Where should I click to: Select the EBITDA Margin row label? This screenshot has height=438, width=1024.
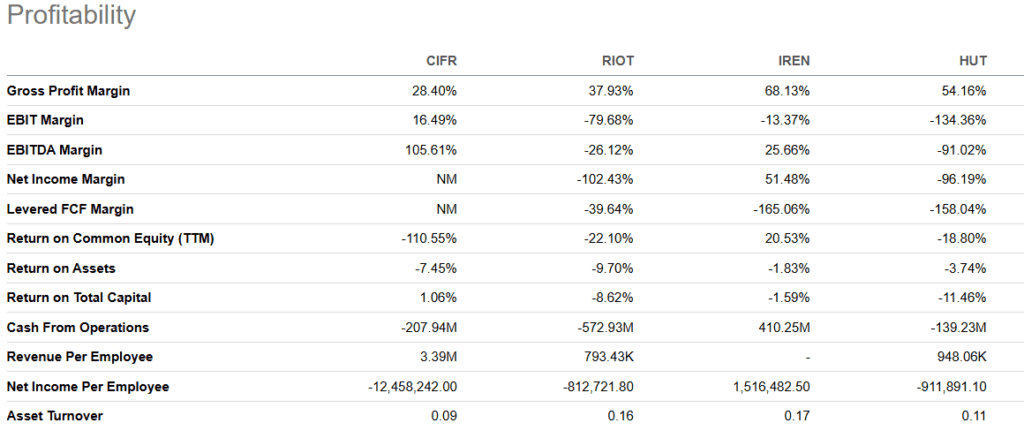pyautogui.click(x=54, y=150)
